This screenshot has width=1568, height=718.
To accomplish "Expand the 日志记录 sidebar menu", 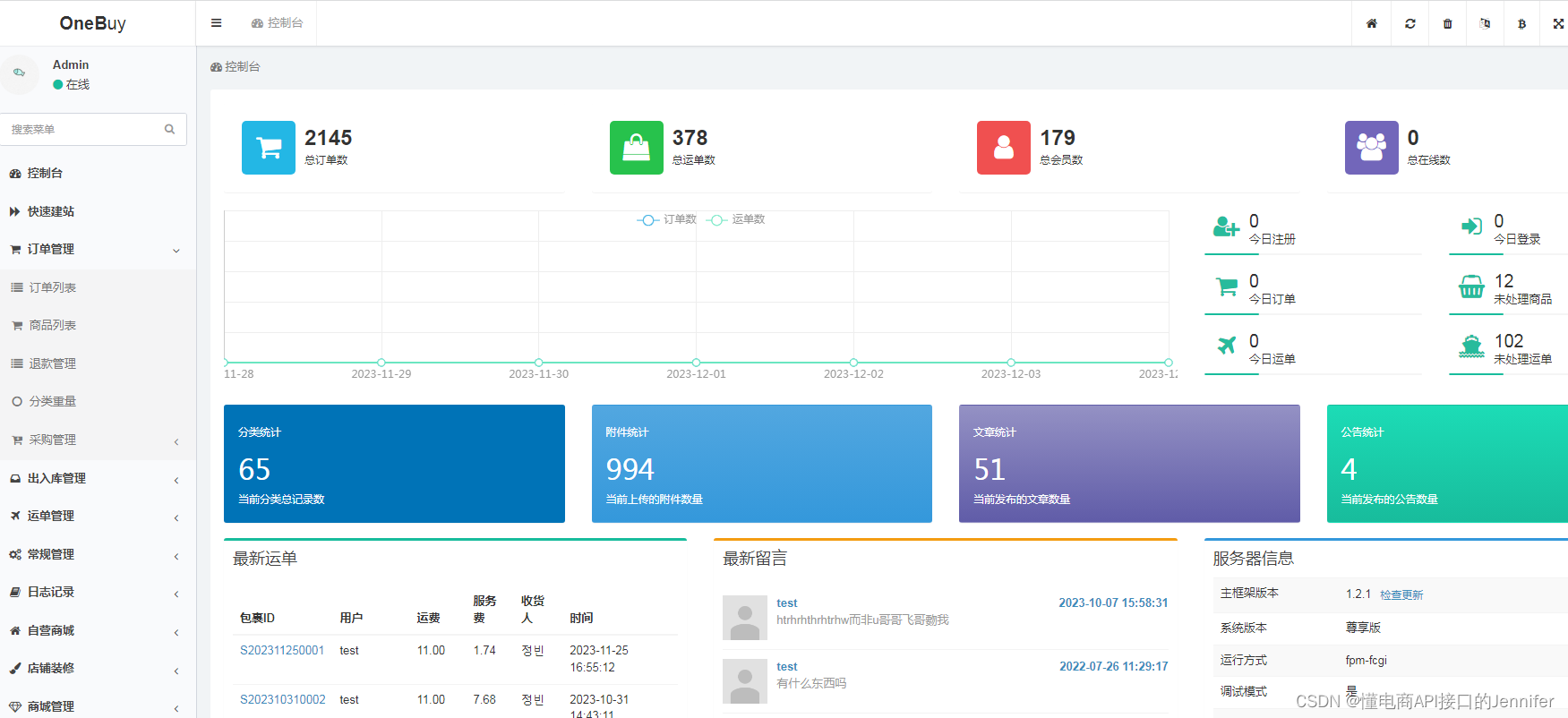I will (x=98, y=592).
